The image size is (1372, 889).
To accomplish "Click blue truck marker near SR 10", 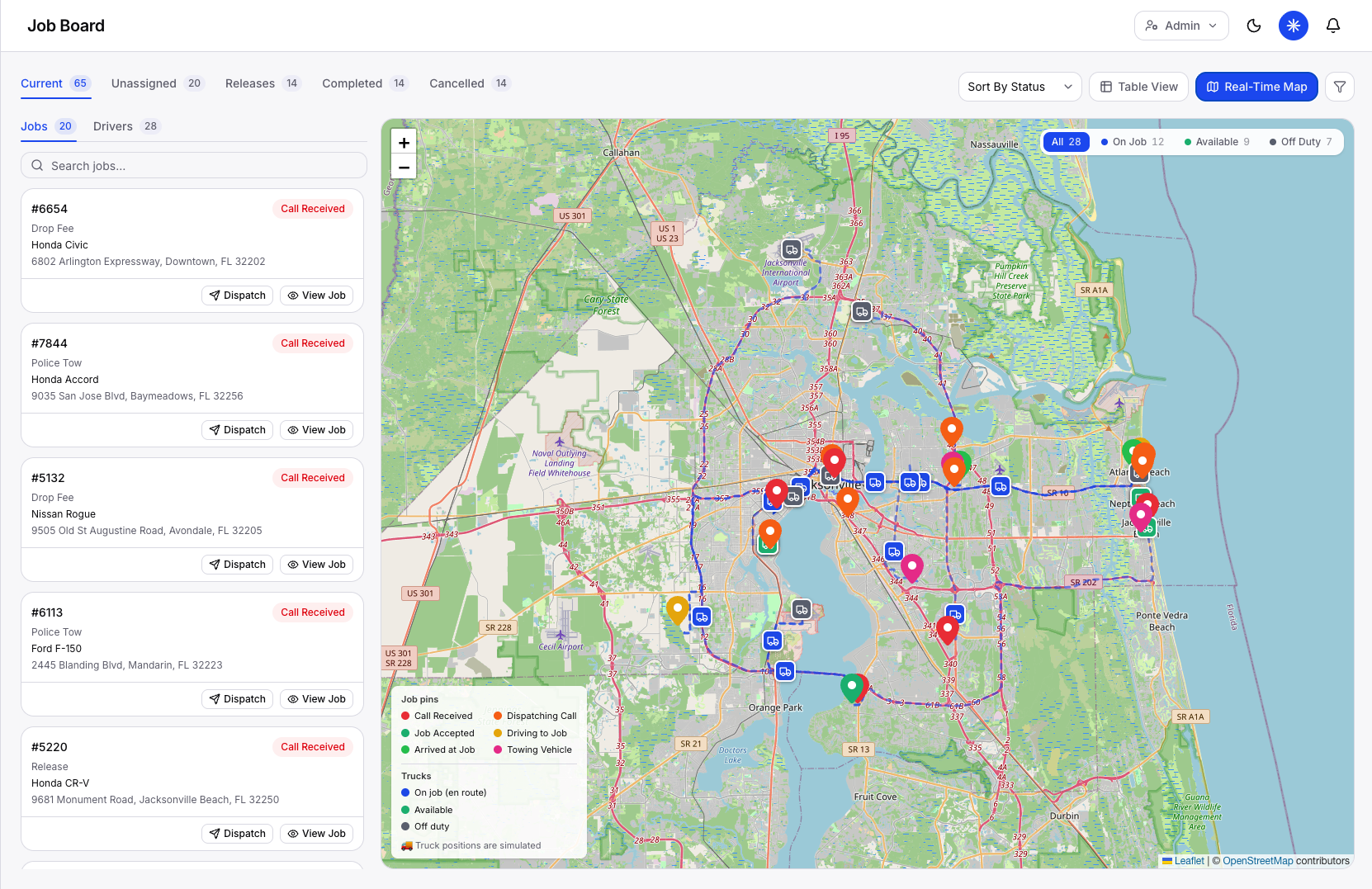I will [x=1001, y=487].
